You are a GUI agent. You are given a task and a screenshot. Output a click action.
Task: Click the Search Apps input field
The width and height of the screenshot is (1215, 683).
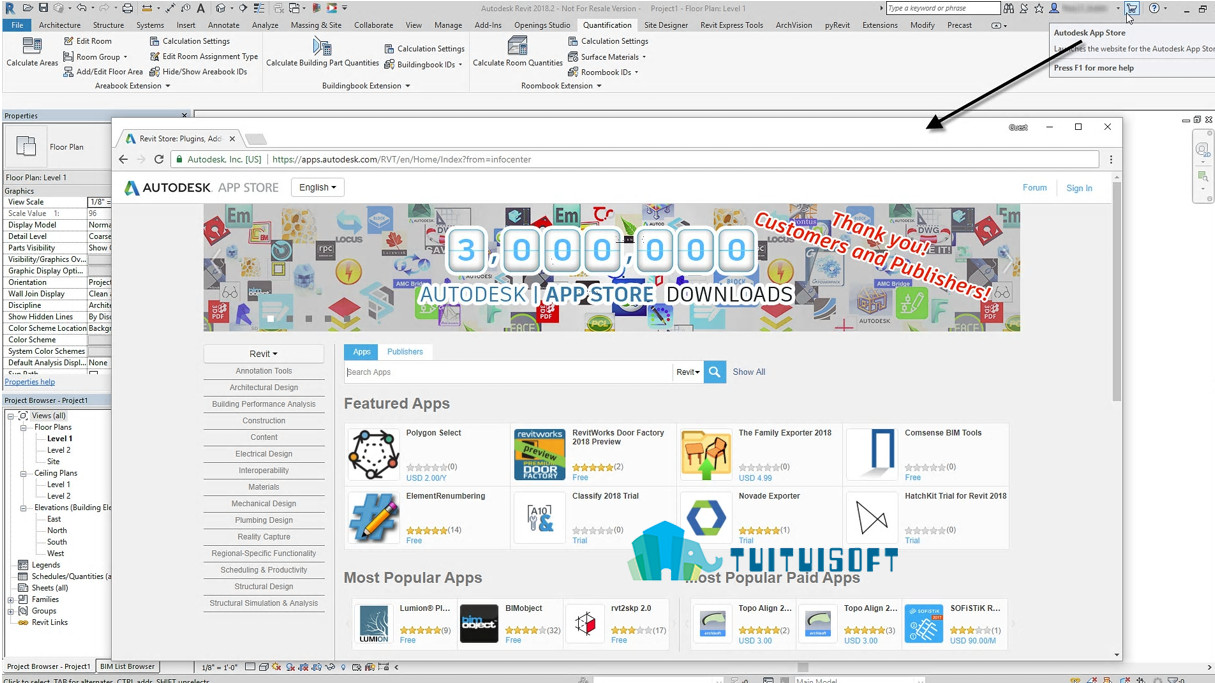tap(508, 372)
